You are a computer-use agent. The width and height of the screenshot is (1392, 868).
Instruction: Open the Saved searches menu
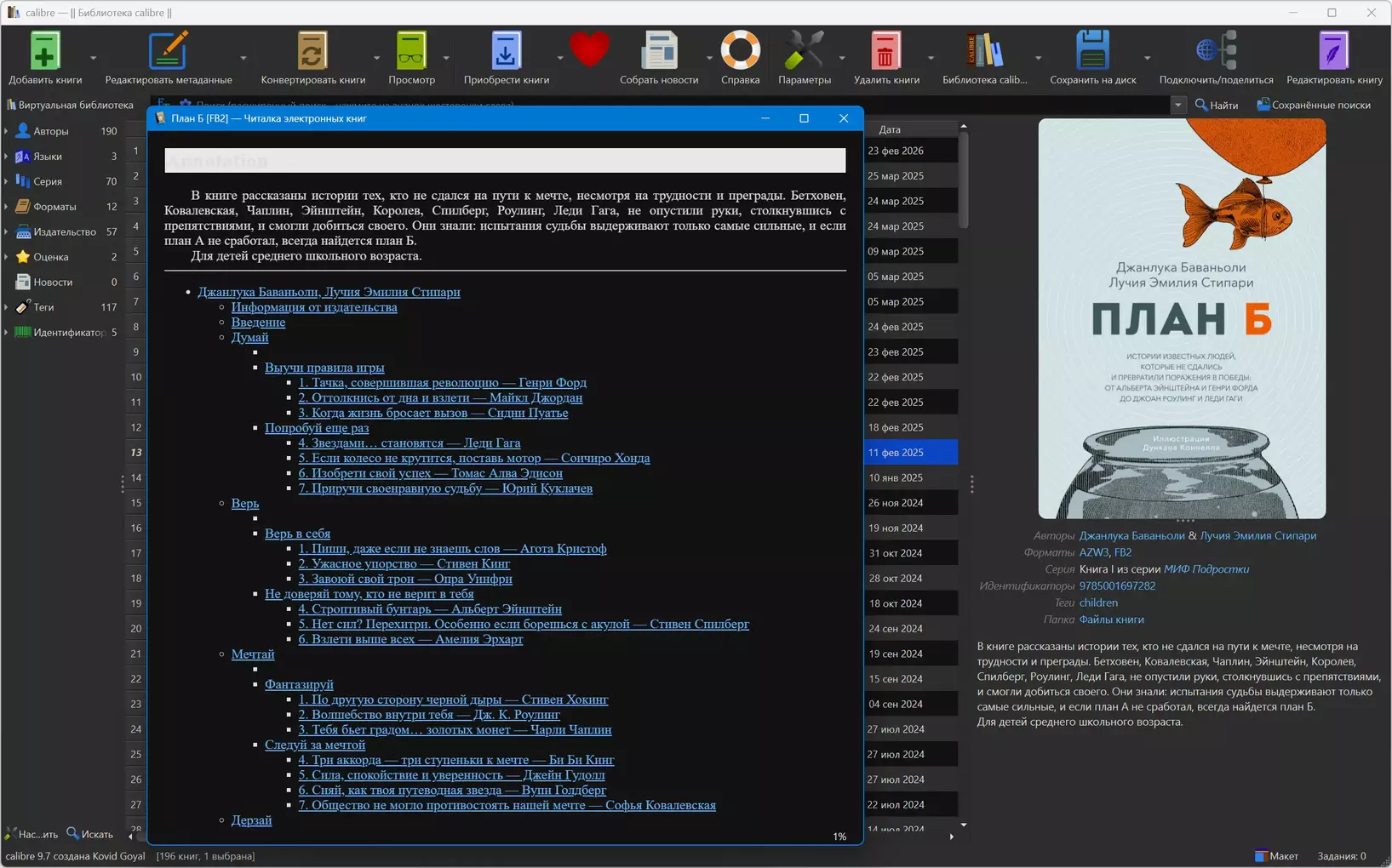point(1313,106)
